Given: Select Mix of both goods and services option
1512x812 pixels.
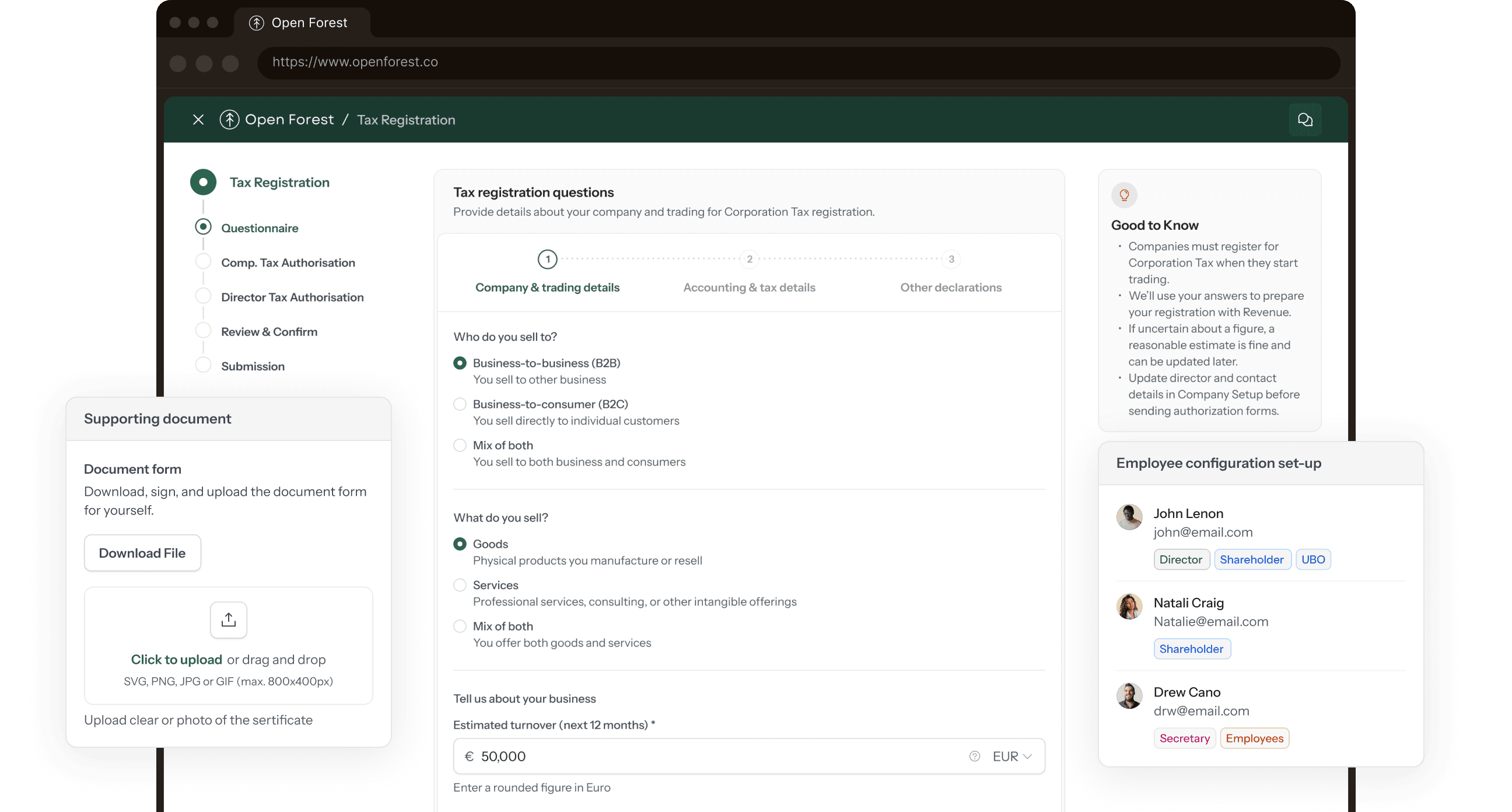Looking at the screenshot, I should coord(460,626).
